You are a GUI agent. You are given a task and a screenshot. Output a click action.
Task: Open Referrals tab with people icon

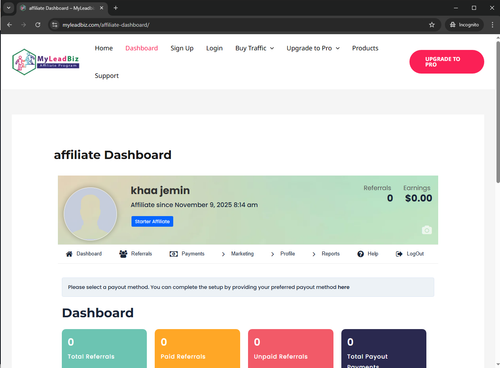123,254
